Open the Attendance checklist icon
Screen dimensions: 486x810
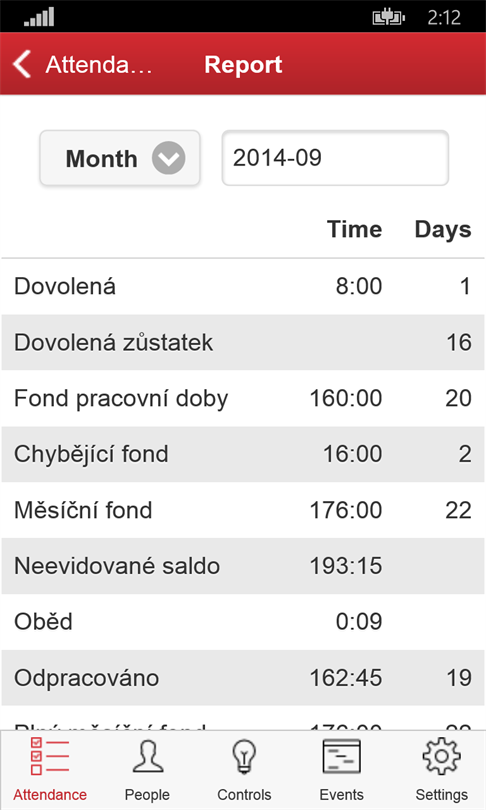coord(50,756)
